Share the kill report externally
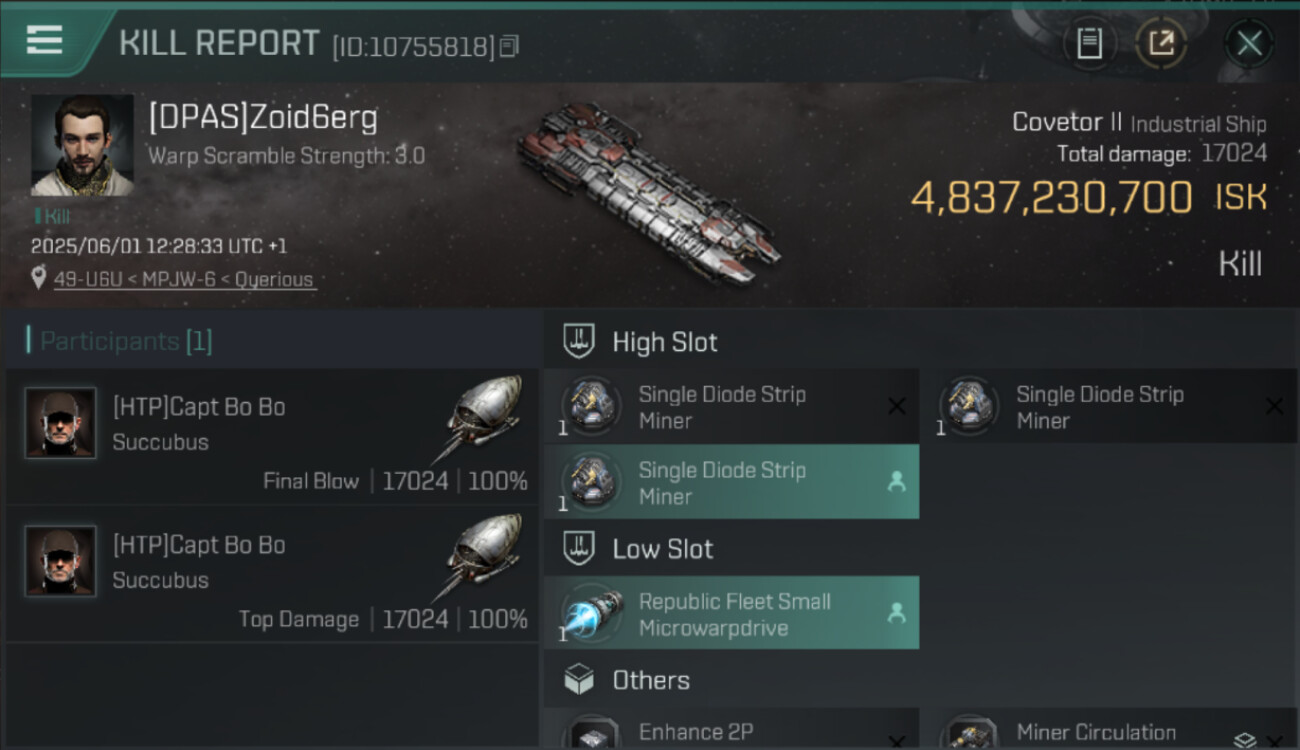This screenshot has width=1300, height=750. (1161, 44)
